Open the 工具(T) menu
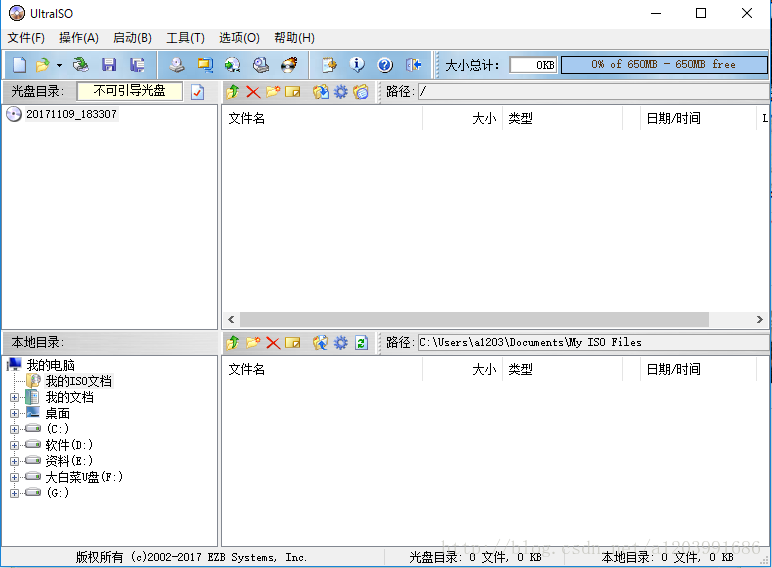Viewport: 772px width, 568px height. click(x=185, y=38)
